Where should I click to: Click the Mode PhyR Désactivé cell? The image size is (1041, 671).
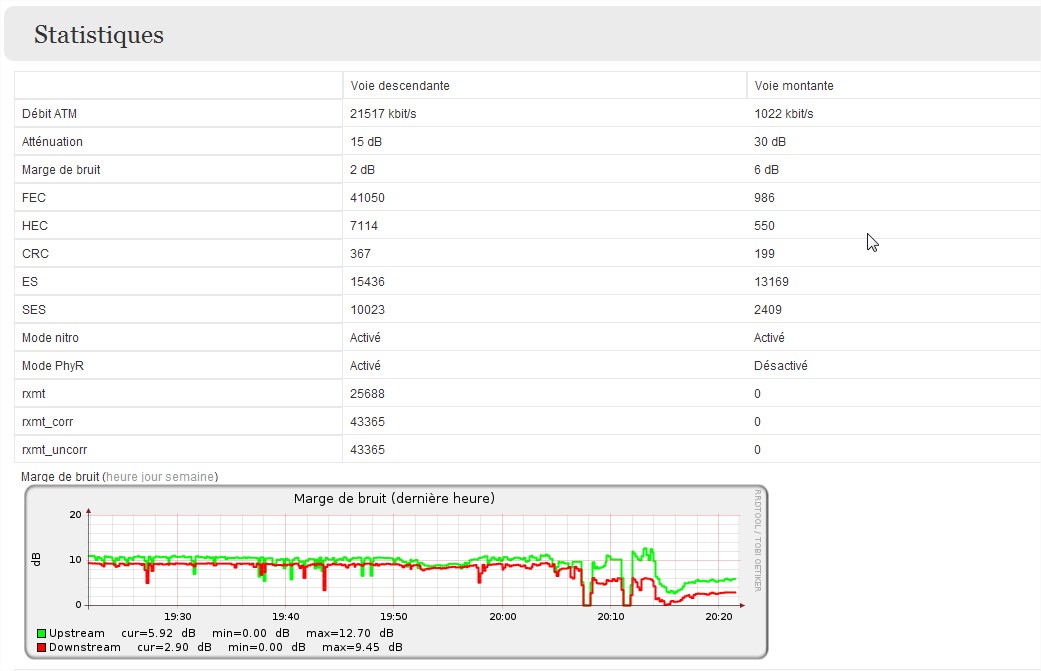(x=782, y=365)
